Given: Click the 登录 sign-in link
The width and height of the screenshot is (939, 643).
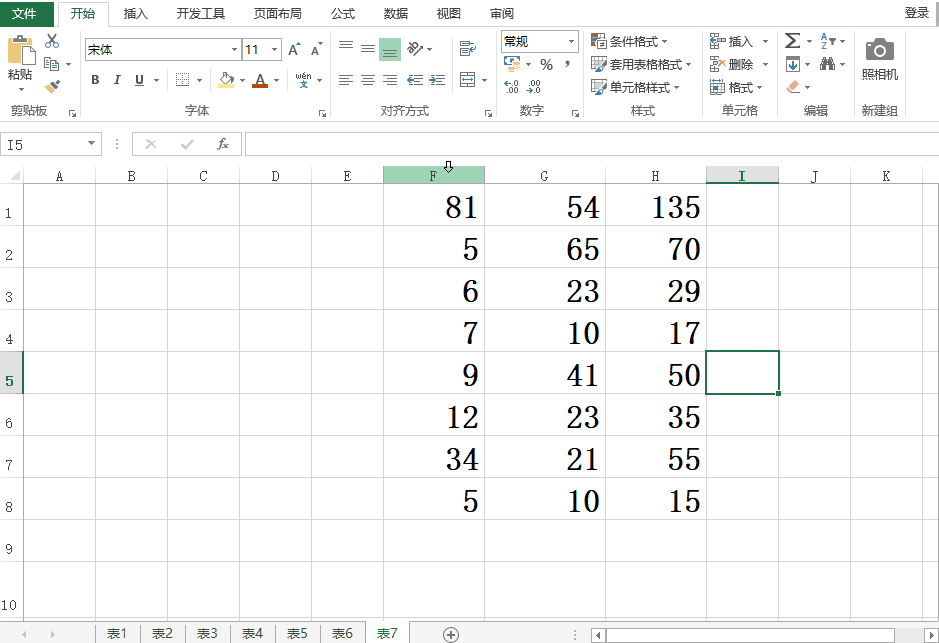Looking at the screenshot, I should 916,13.
